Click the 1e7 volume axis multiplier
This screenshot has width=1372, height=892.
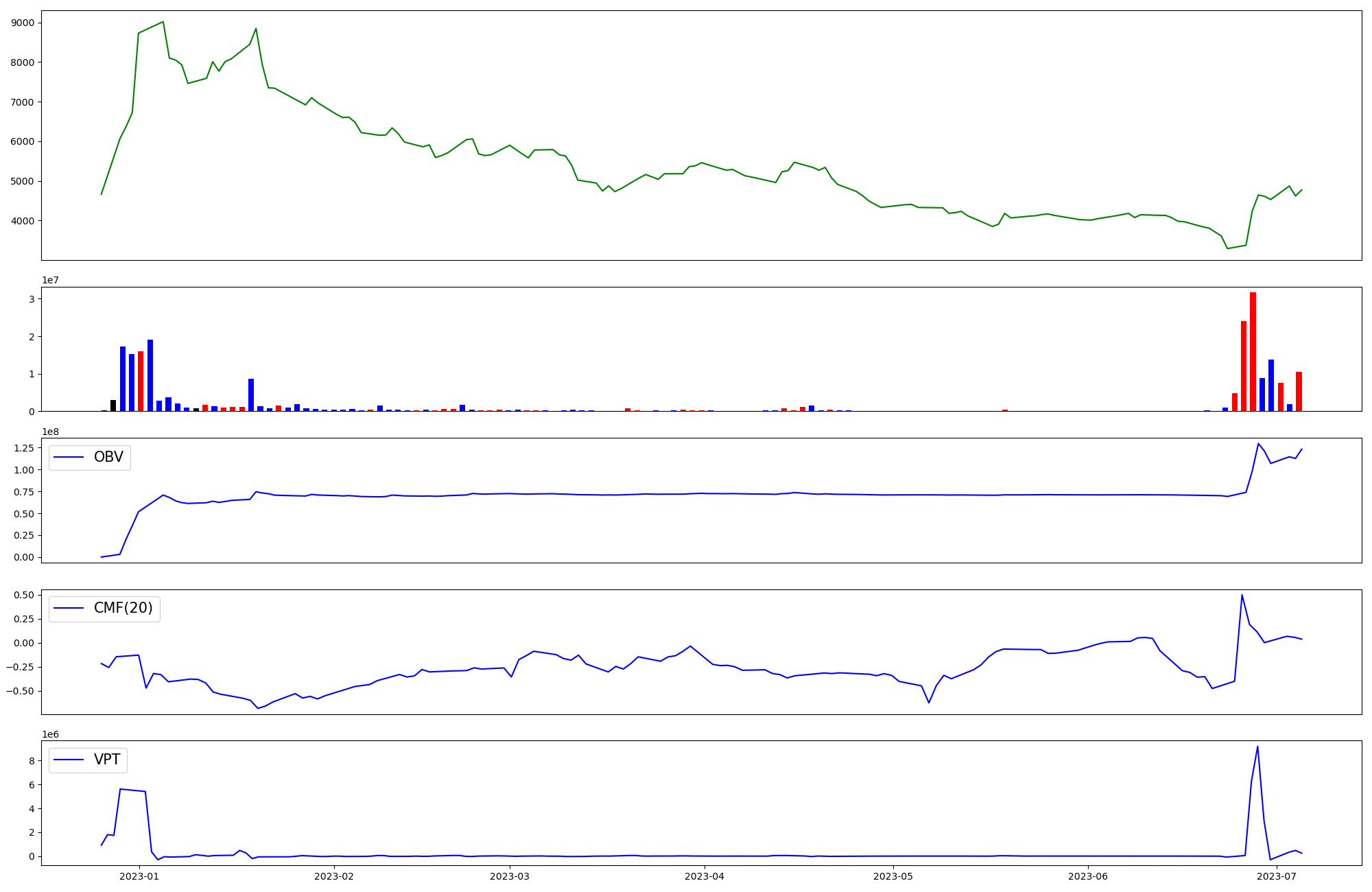point(50,280)
